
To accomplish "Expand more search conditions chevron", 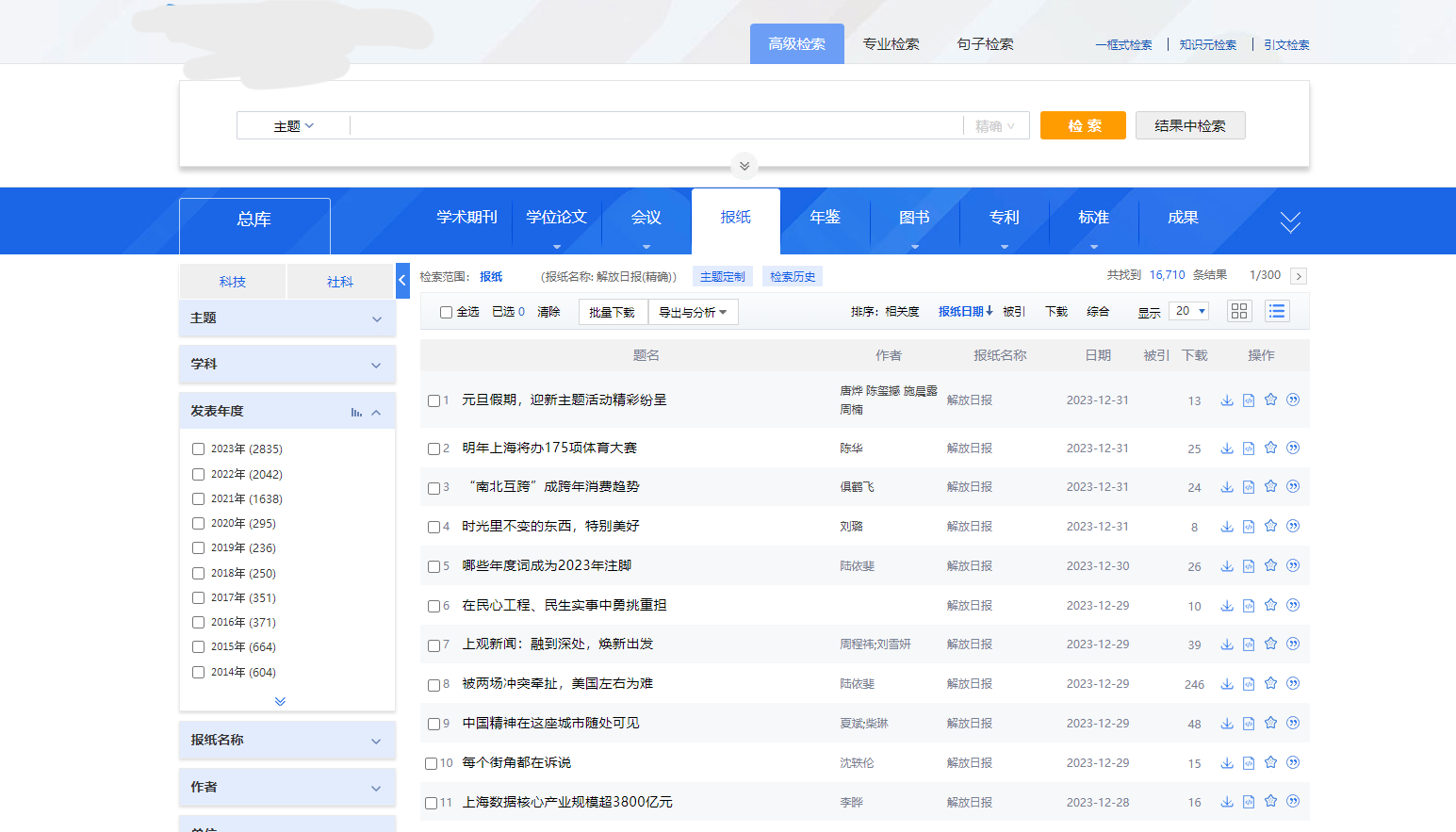I will [744, 166].
